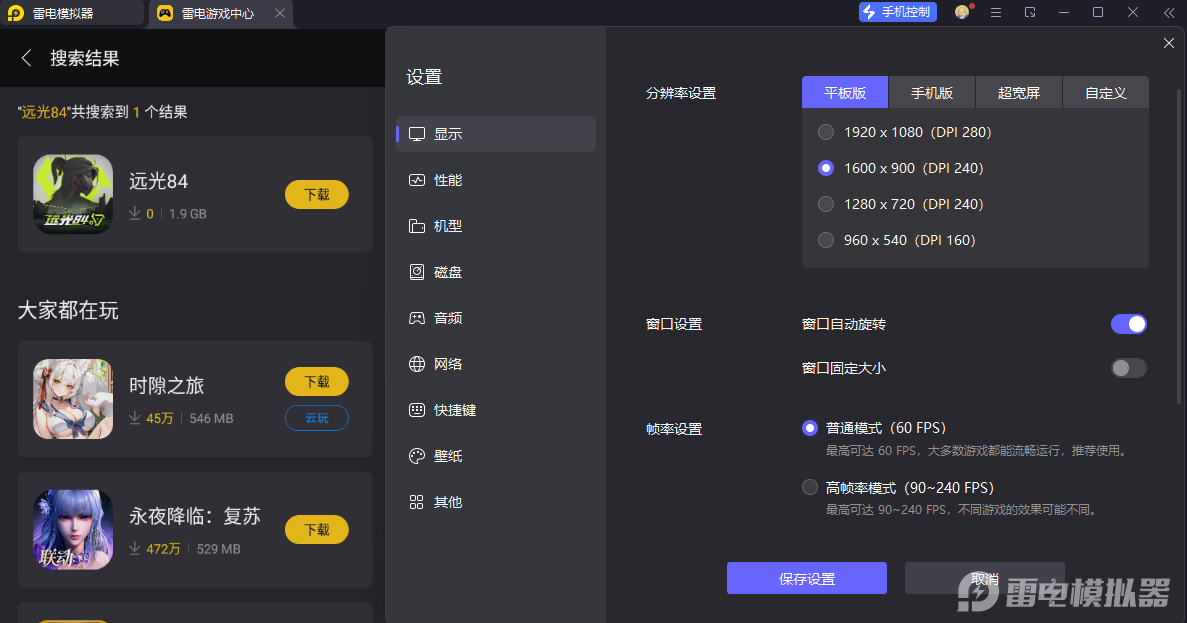
Task: Switch to the 雷电模拟器 tab
Action: click(x=72, y=14)
